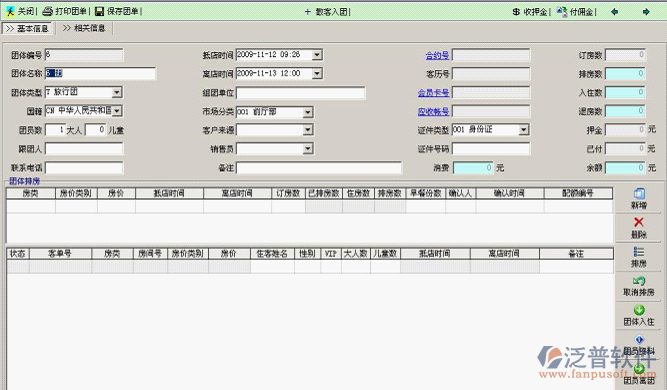Click the 房价类别 header in 团体排房 table

[76, 193]
